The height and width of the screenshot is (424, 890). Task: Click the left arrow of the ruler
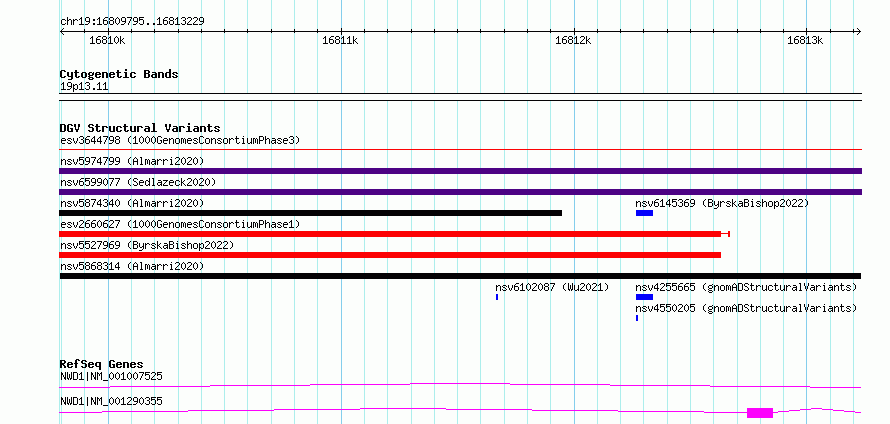click(x=62, y=31)
